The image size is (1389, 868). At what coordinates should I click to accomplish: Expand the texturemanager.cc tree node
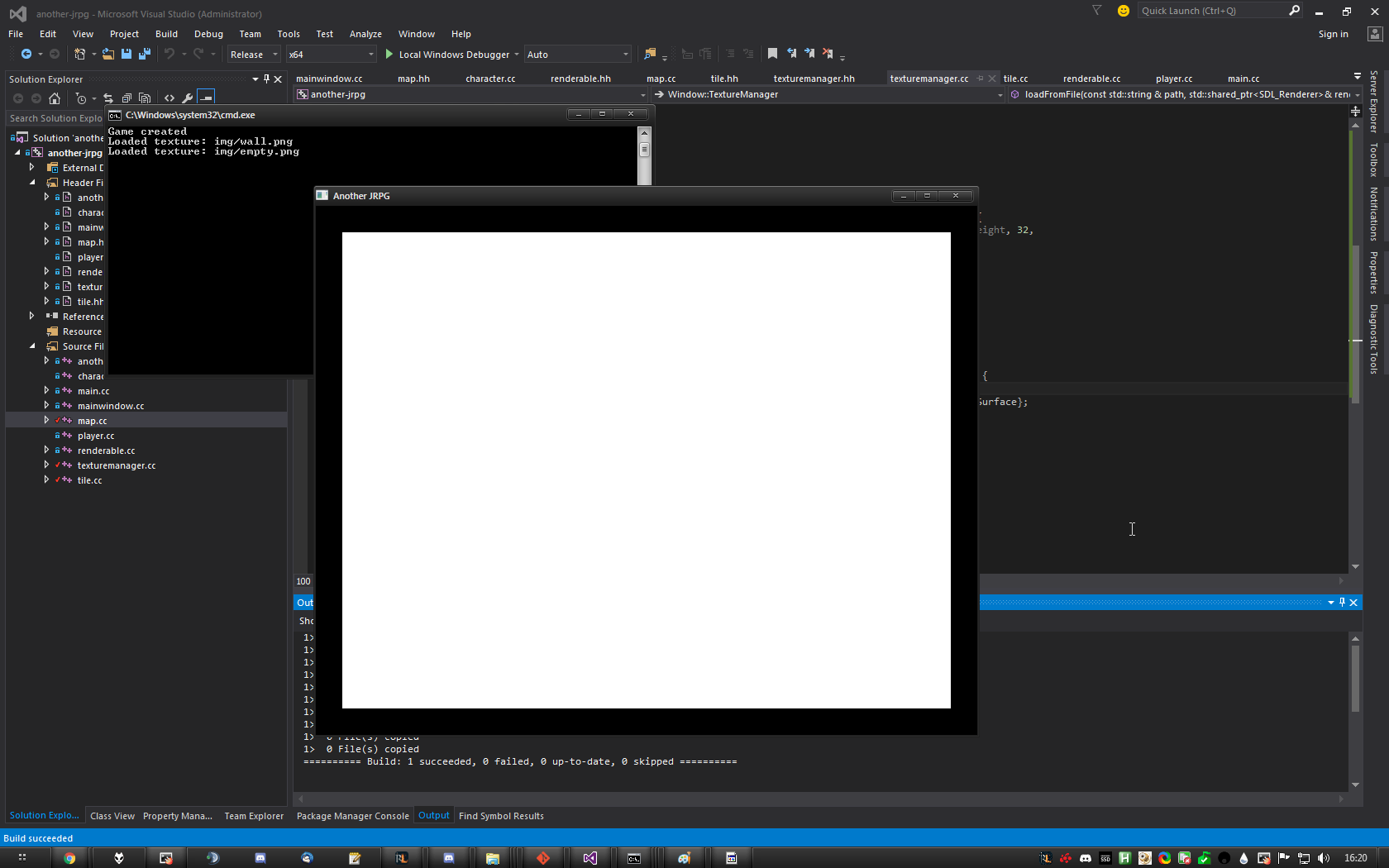click(x=46, y=465)
